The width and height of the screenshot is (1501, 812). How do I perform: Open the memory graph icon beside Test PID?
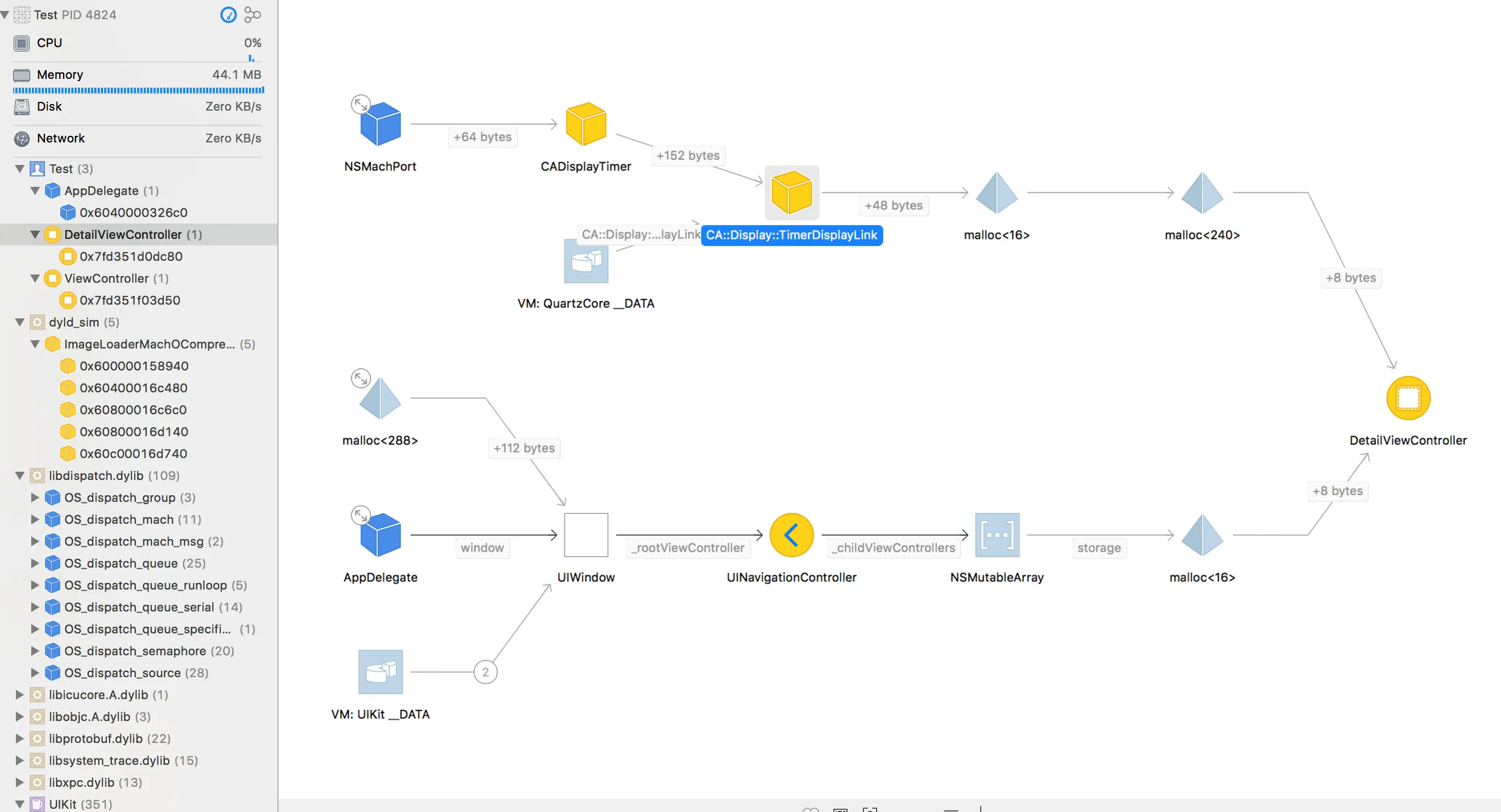(252, 15)
